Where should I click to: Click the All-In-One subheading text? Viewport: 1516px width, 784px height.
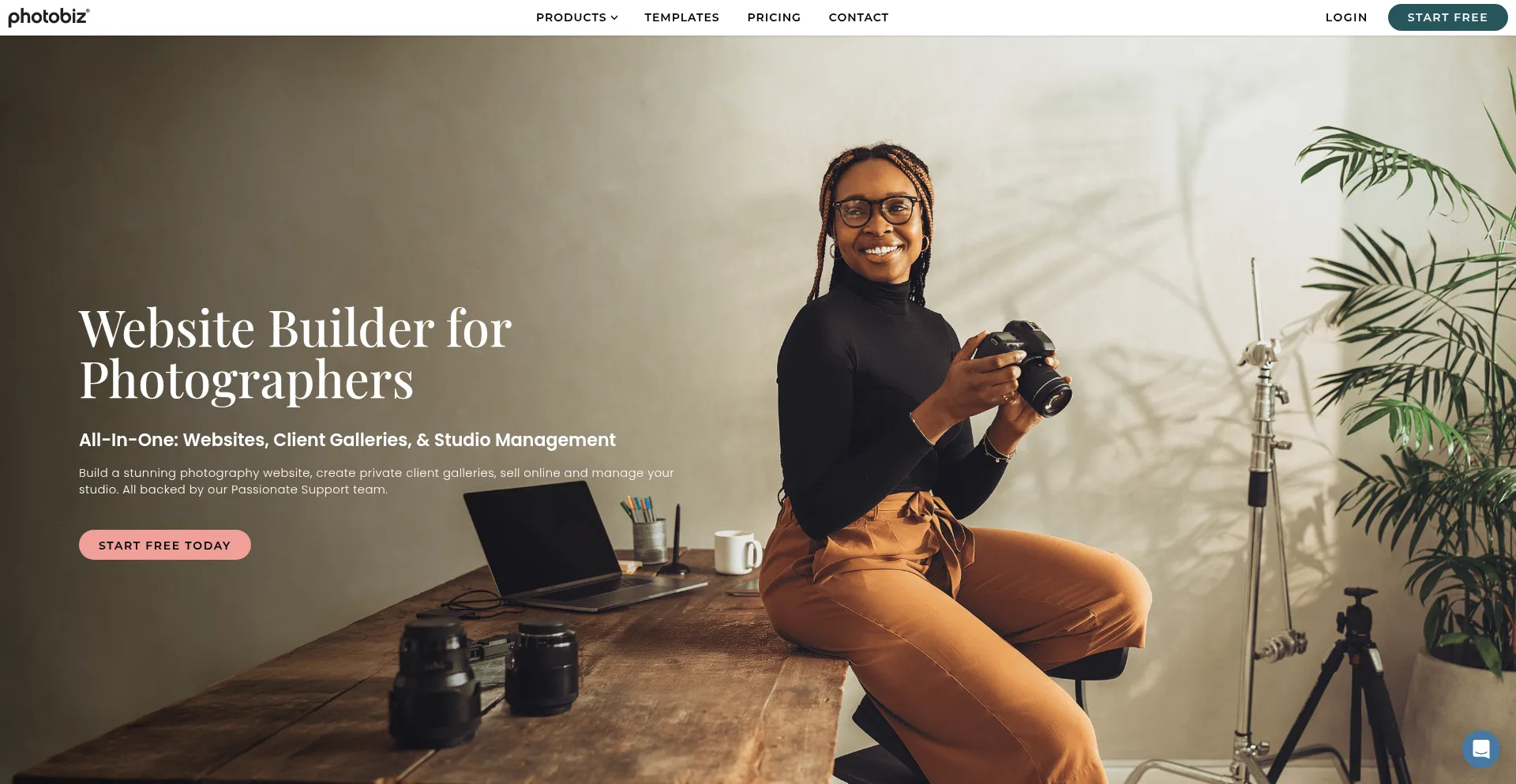click(347, 440)
